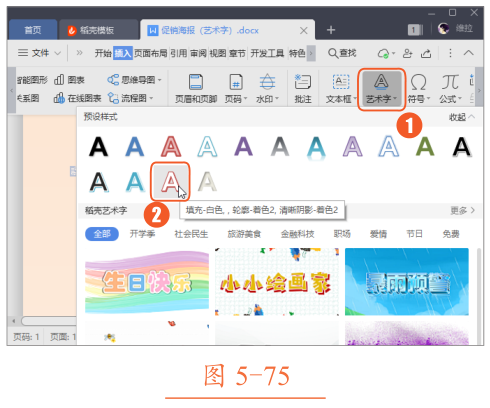Screen dimensions: 490x408
Task: Expand the 页码 dropdown arrow
Action: pos(245,99)
